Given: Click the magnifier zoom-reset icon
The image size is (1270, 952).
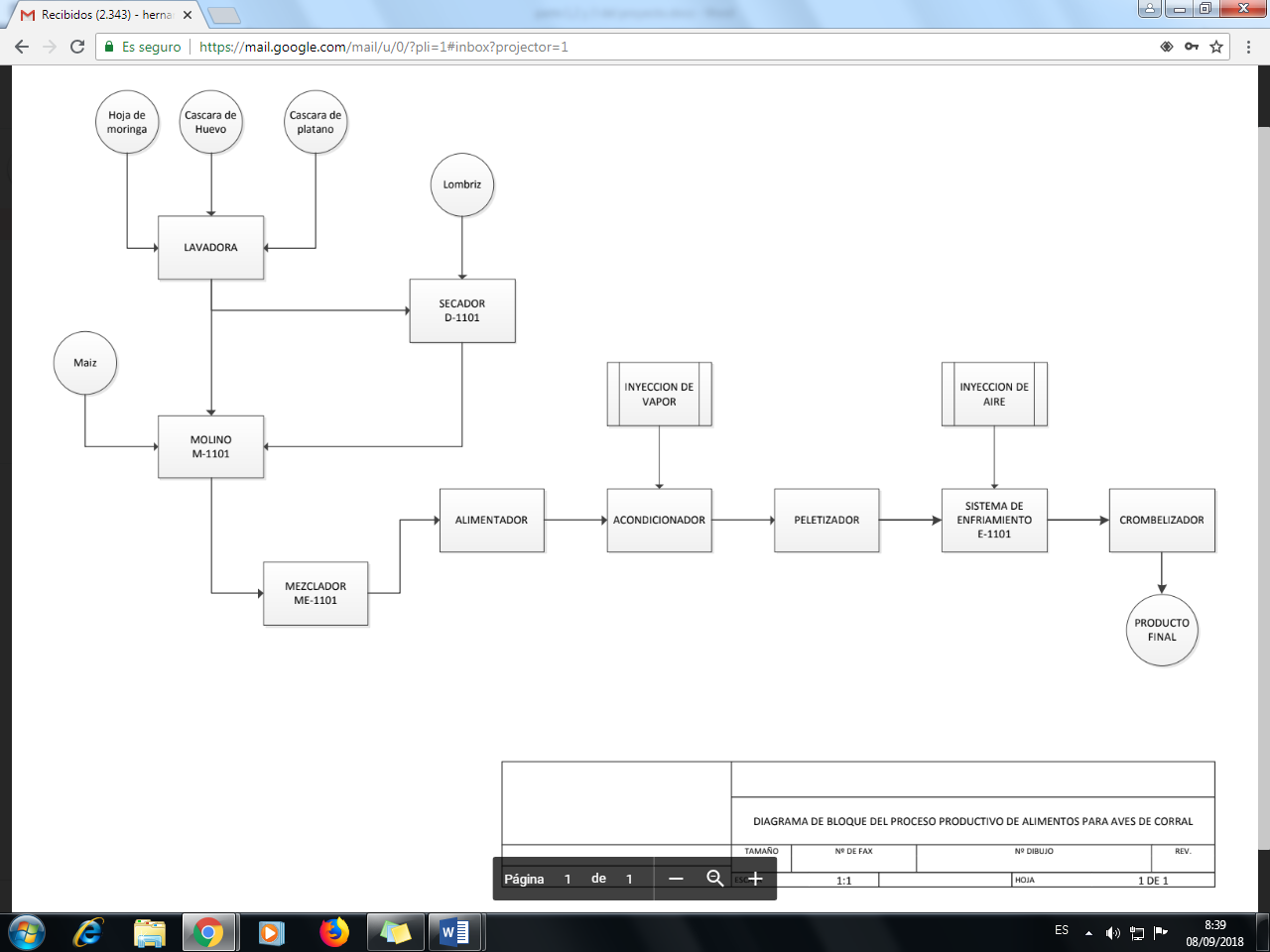Looking at the screenshot, I should [x=715, y=879].
